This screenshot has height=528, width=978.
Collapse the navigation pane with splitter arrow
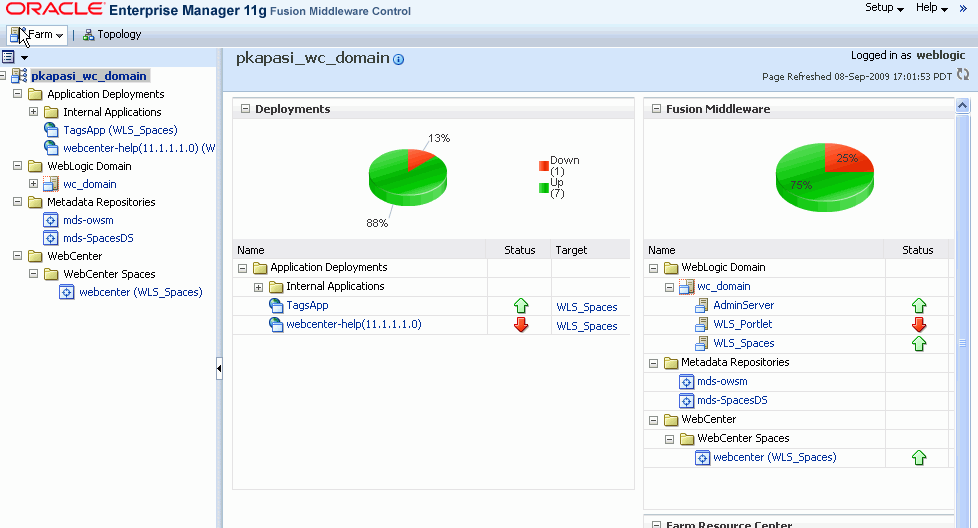[219, 368]
